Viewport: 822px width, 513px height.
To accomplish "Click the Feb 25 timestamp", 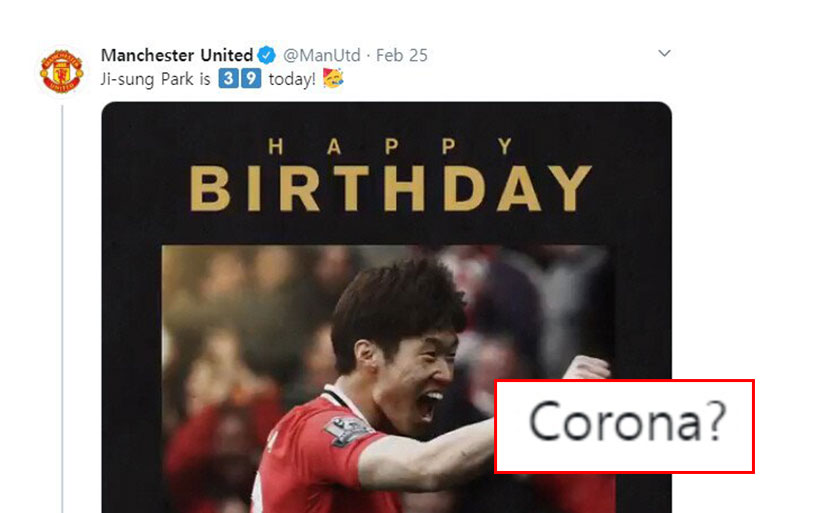I will pyautogui.click(x=402, y=55).
